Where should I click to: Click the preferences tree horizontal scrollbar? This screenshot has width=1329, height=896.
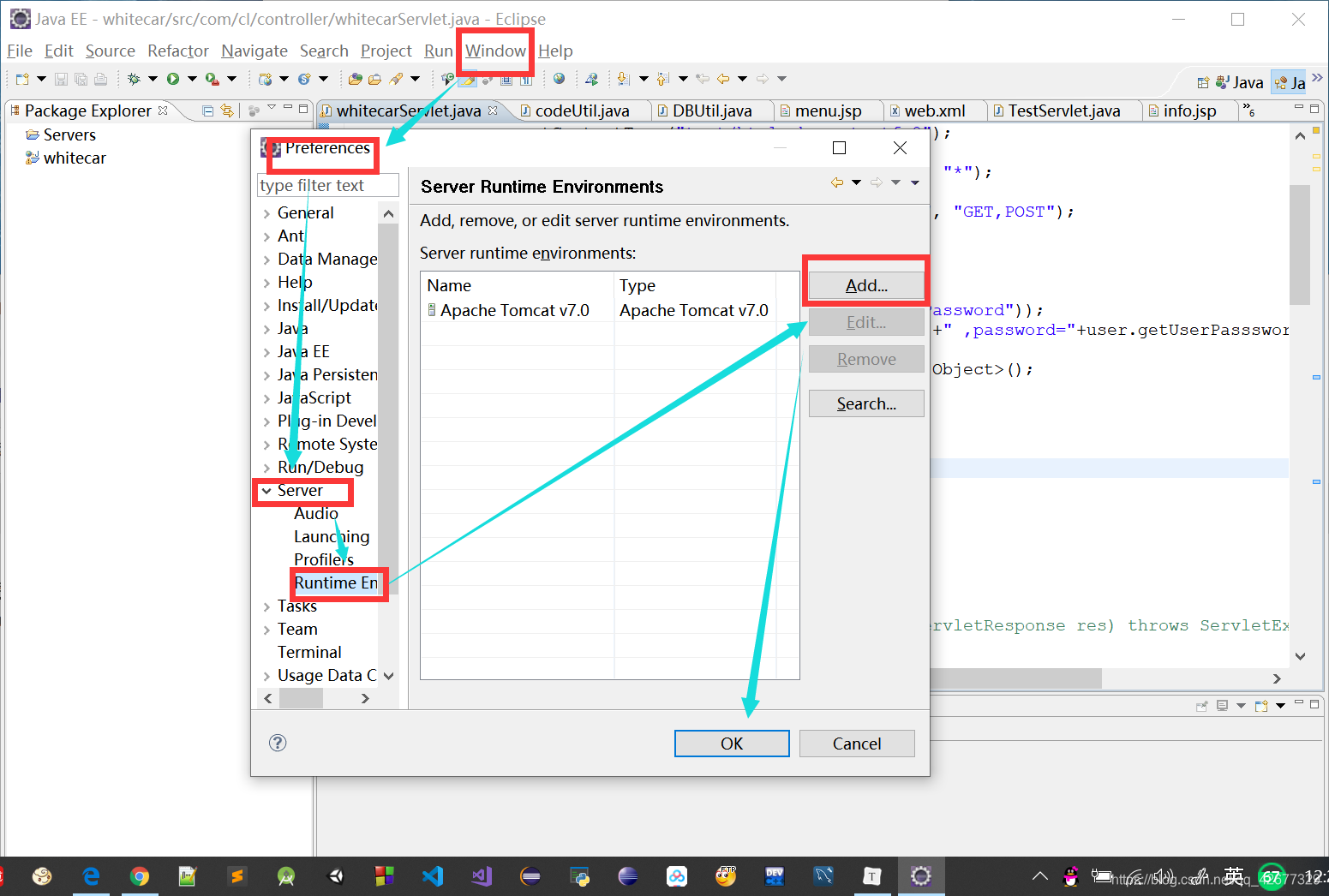(x=301, y=699)
